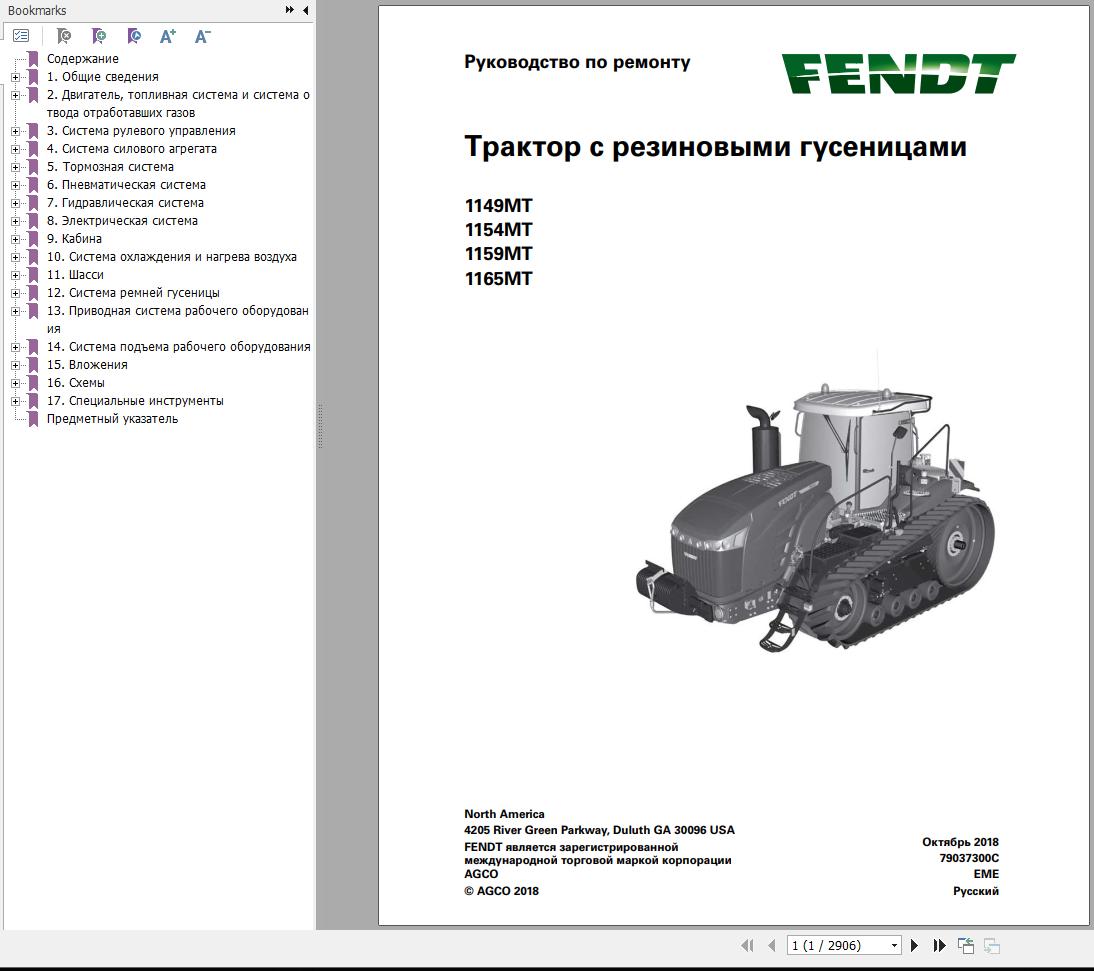Select bookmark 7. Гидравлическая система
This screenshot has height=971, width=1094.
tap(126, 203)
